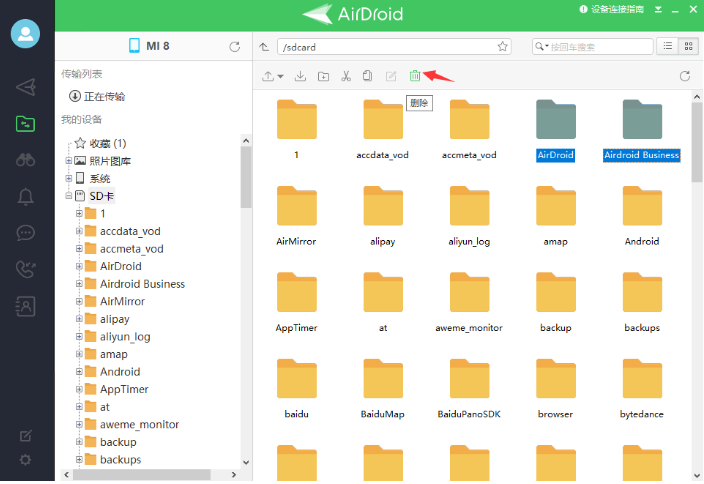The width and height of the screenshot is (704, 484).
Task: Select the highlighted AirDroid folder in grid
Action: point(555,130)
